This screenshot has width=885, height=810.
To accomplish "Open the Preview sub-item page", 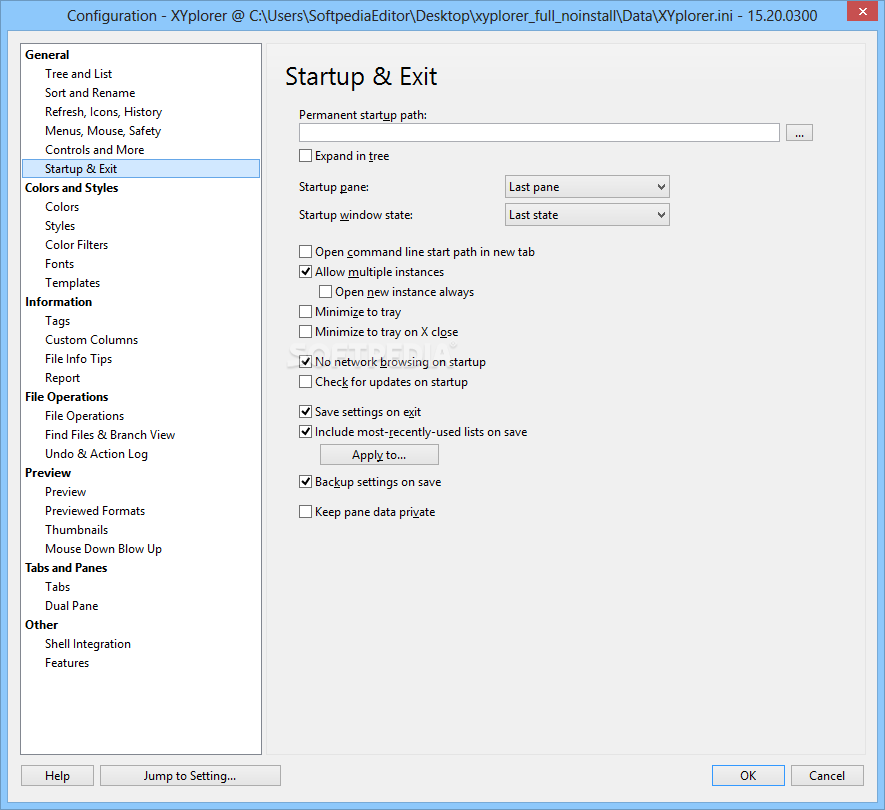I will pyautogui.click(x=65, y=492).
